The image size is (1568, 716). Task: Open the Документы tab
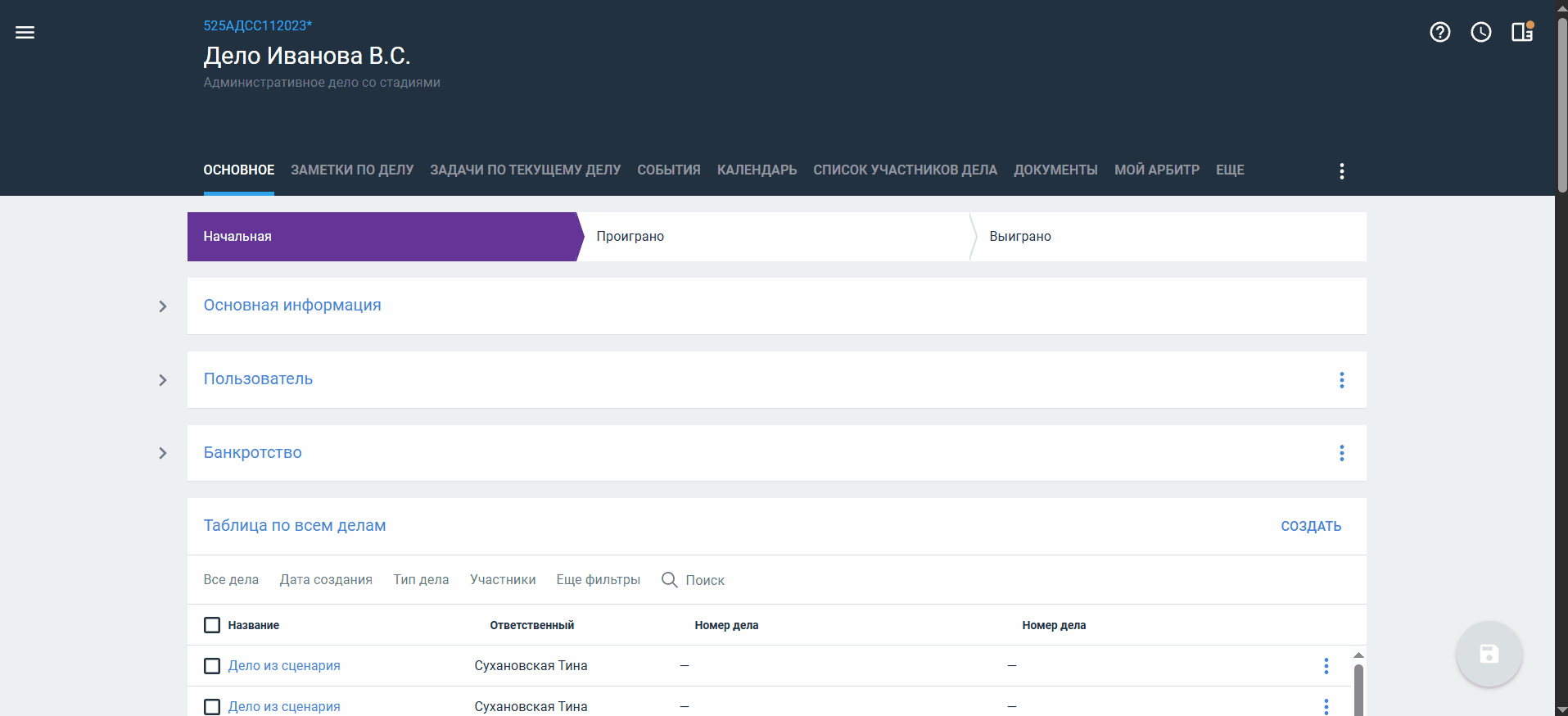pyautogui.click(x=1055, y=170)
